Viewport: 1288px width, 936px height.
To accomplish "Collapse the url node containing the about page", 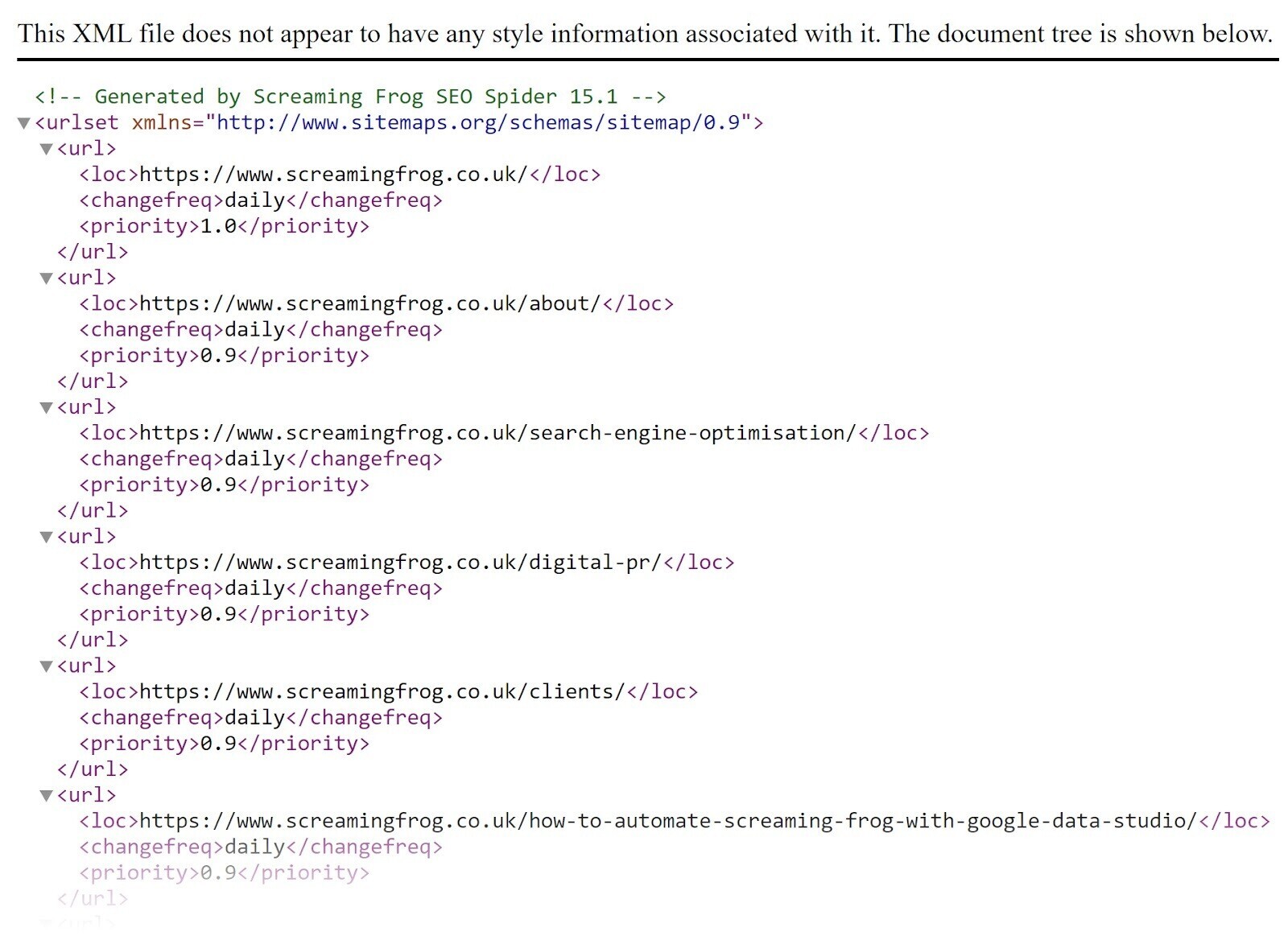I will (x=45, y=278).
